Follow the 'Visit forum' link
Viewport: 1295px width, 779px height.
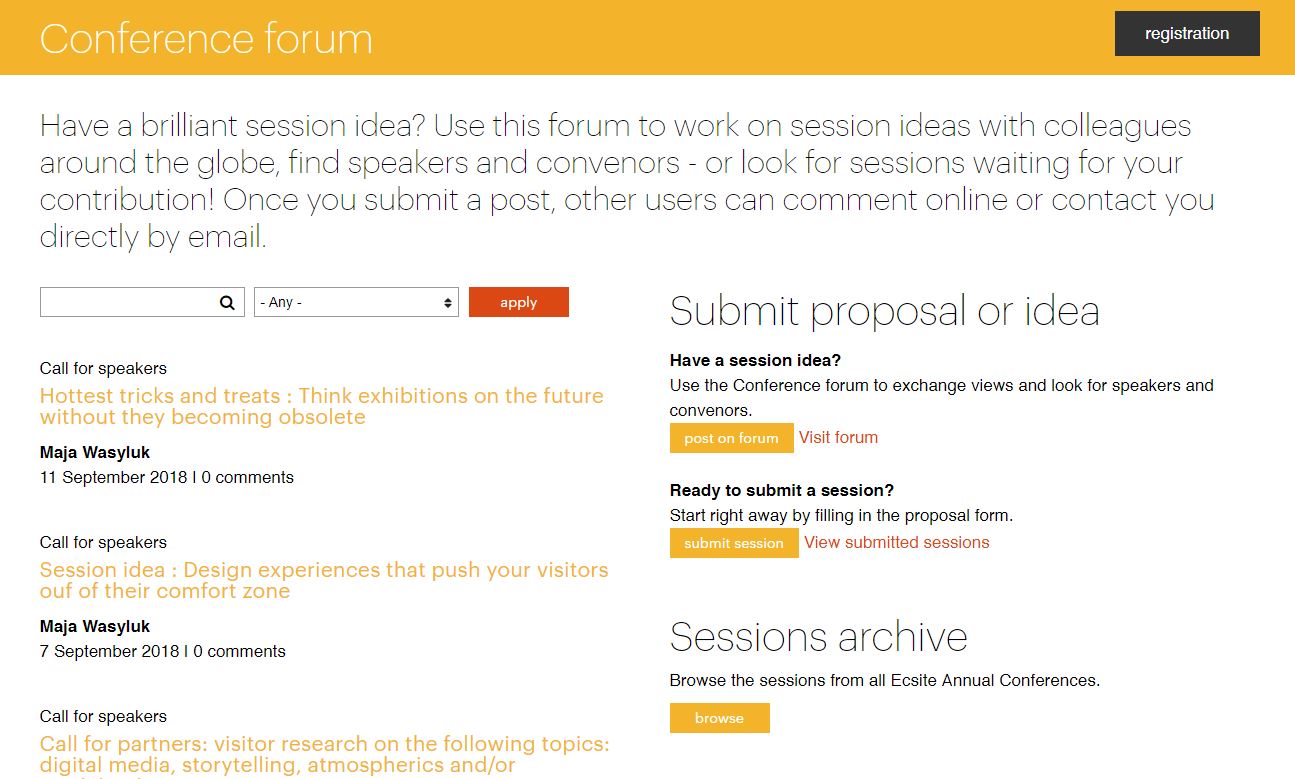838,437
